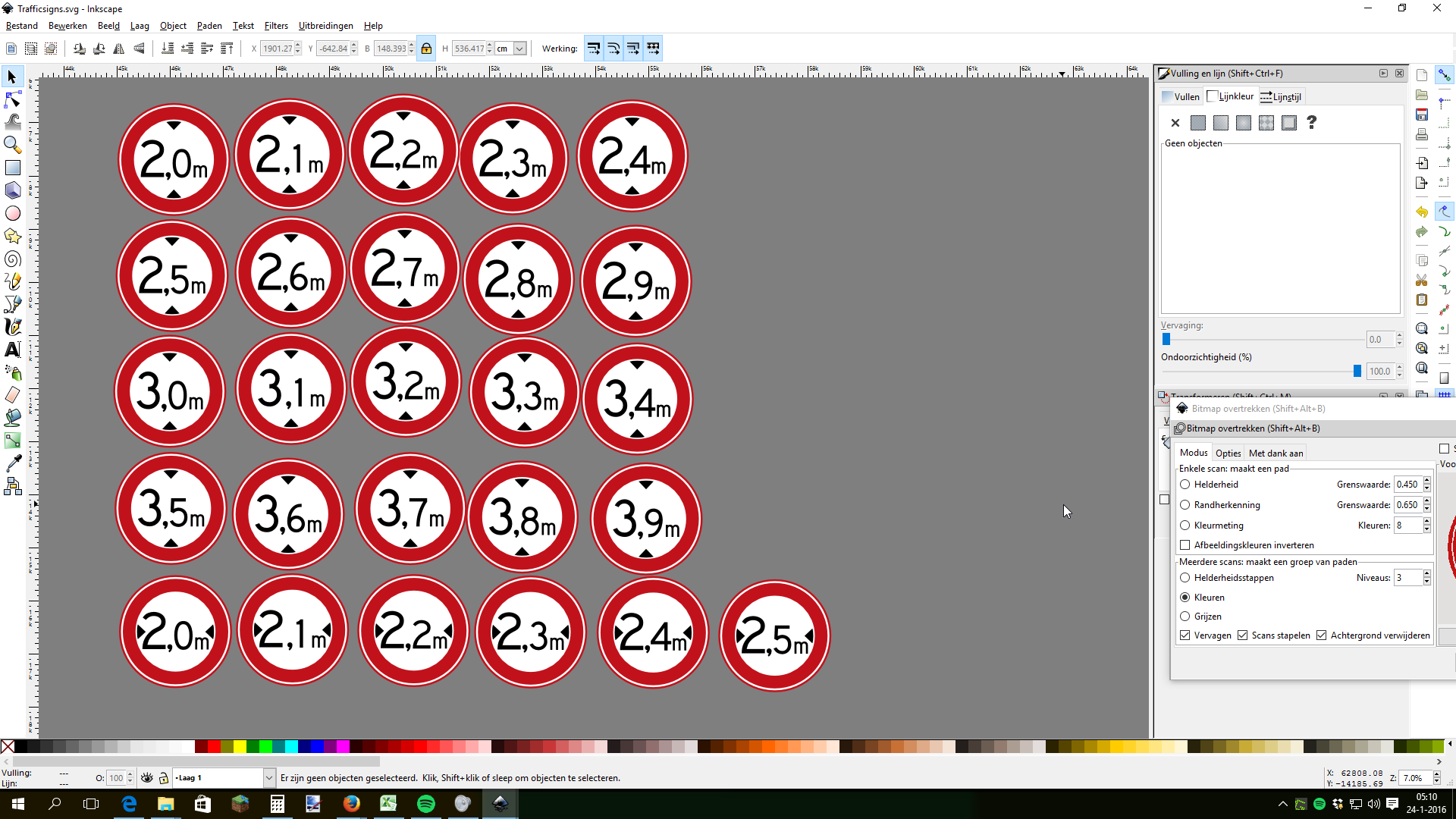The width and height of the screenshot is (1456, 819).
Task: Check Afbeeldingskleuren inverteren checkbox
Action: tap(1185, 545)
